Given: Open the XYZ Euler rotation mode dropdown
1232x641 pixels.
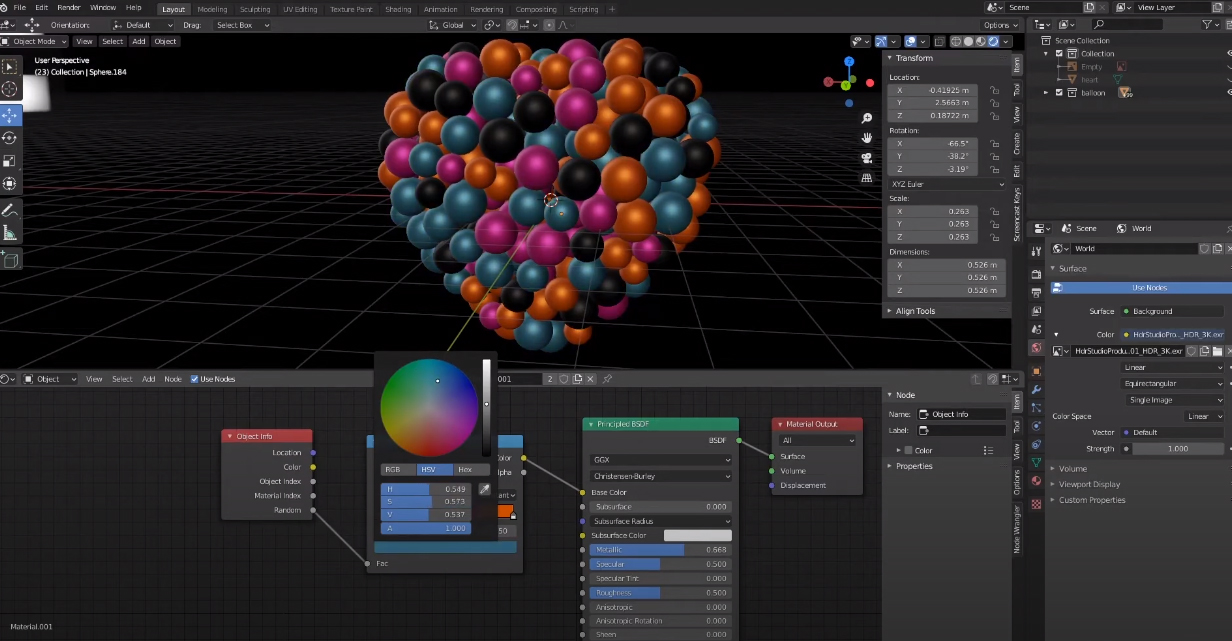Looking at the screenshot, I should click(x=947, y=184).
